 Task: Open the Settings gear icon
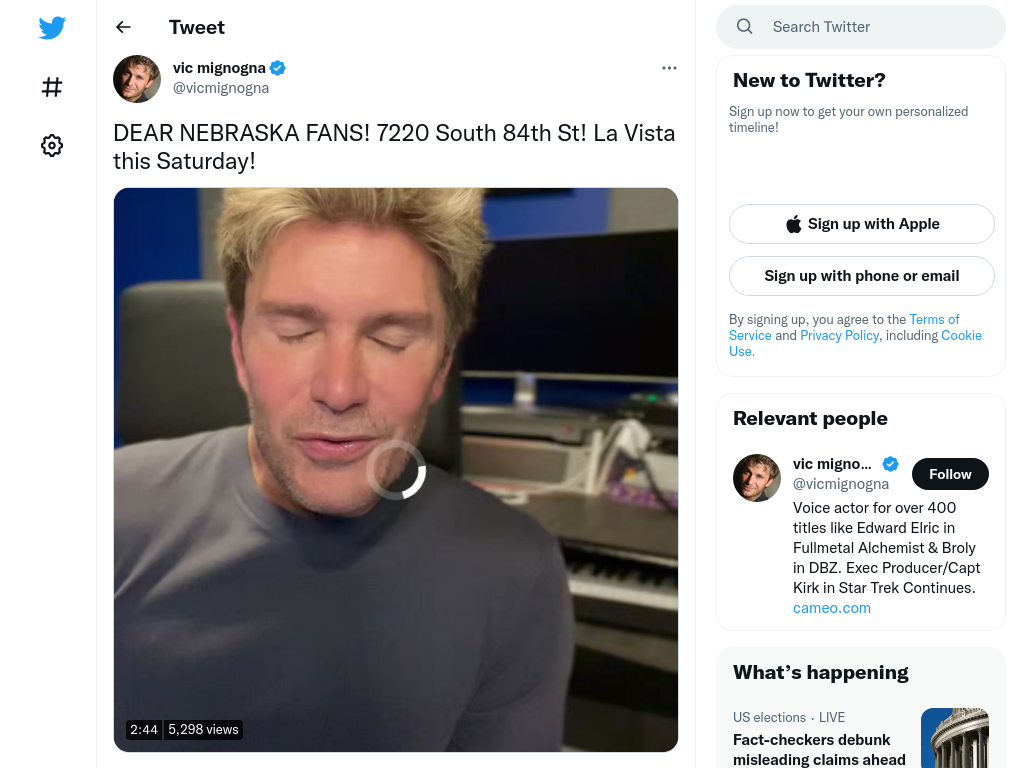click(52, 145)
